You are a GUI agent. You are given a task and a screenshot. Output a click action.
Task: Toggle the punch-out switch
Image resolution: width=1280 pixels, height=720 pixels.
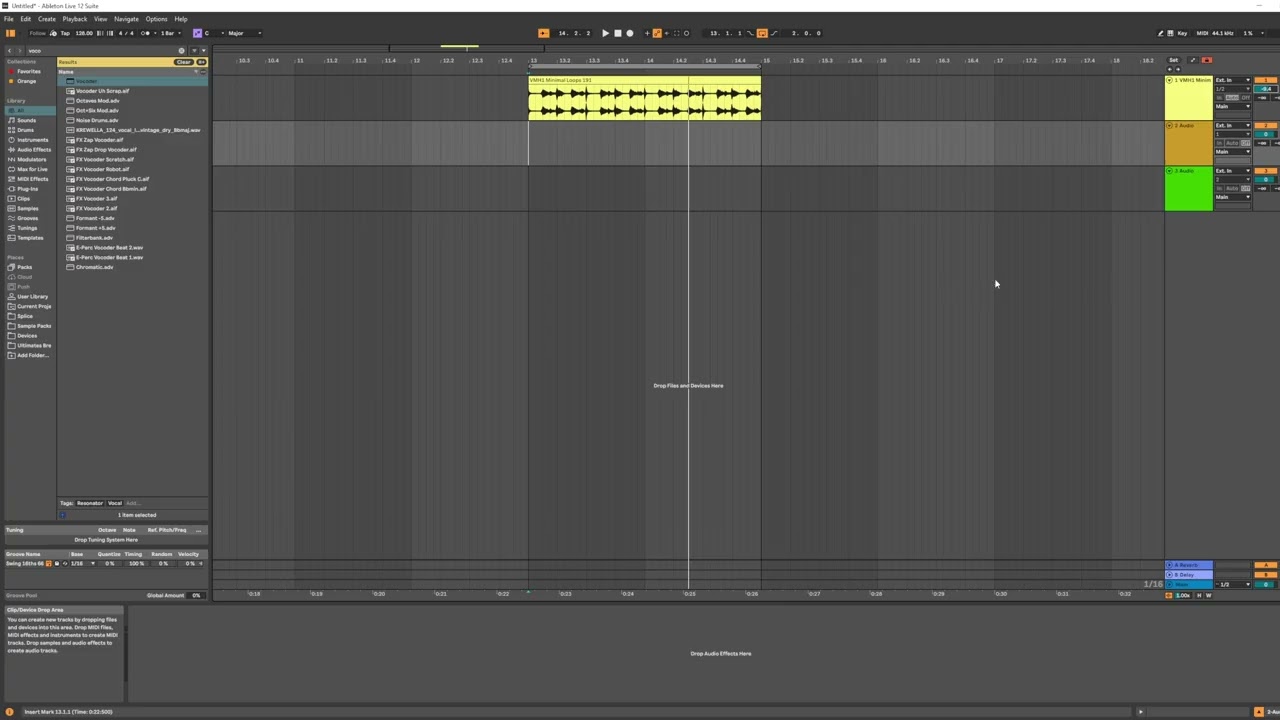click(x=774, y=33)
